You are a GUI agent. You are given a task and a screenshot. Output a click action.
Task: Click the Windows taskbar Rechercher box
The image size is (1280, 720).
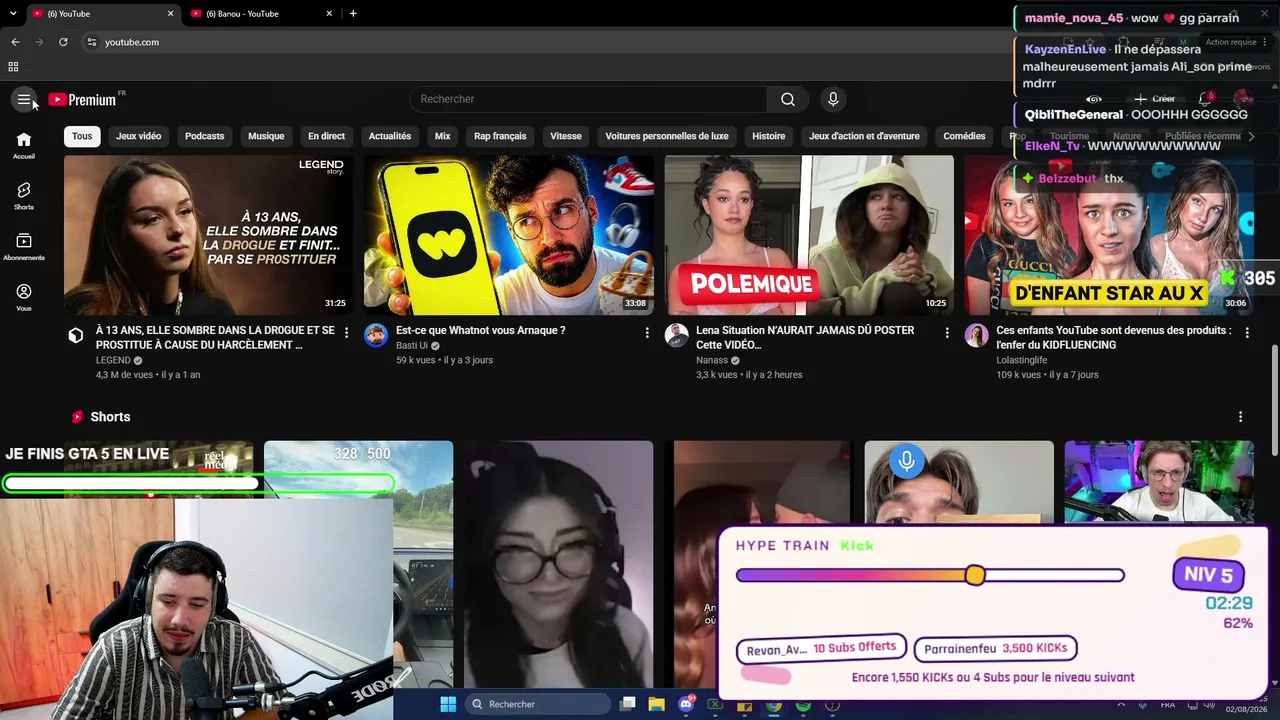(x=538, y=704)
